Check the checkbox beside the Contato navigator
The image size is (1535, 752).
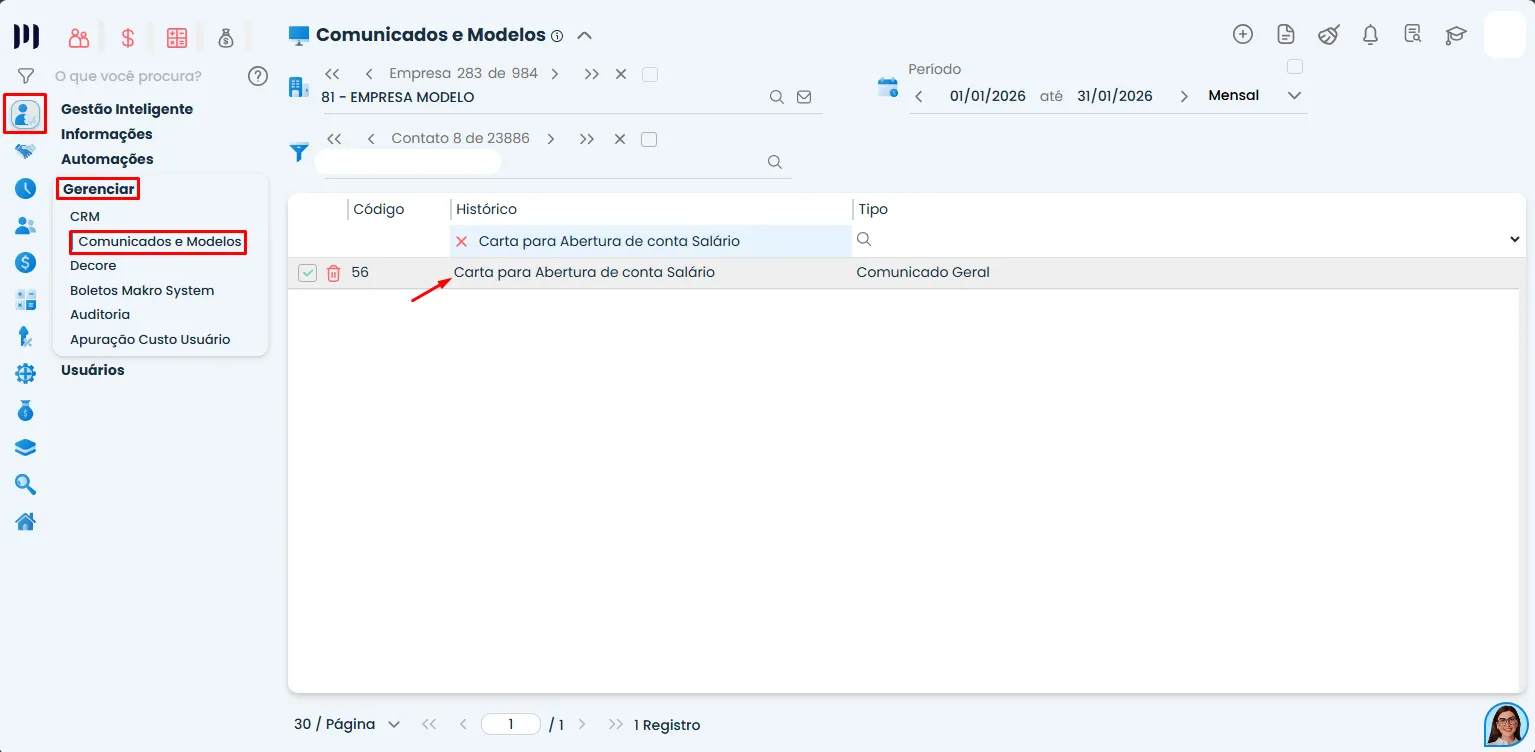click(649, 139)
